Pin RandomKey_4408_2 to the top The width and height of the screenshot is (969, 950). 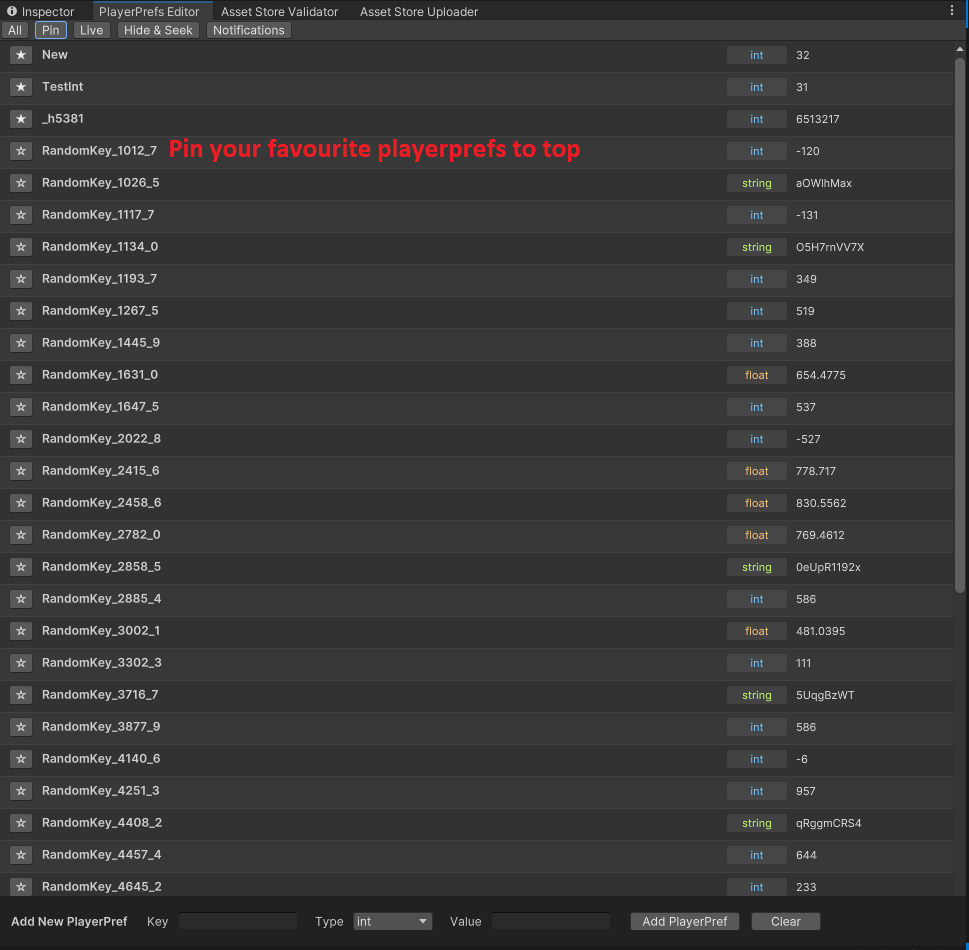[20, 823]
